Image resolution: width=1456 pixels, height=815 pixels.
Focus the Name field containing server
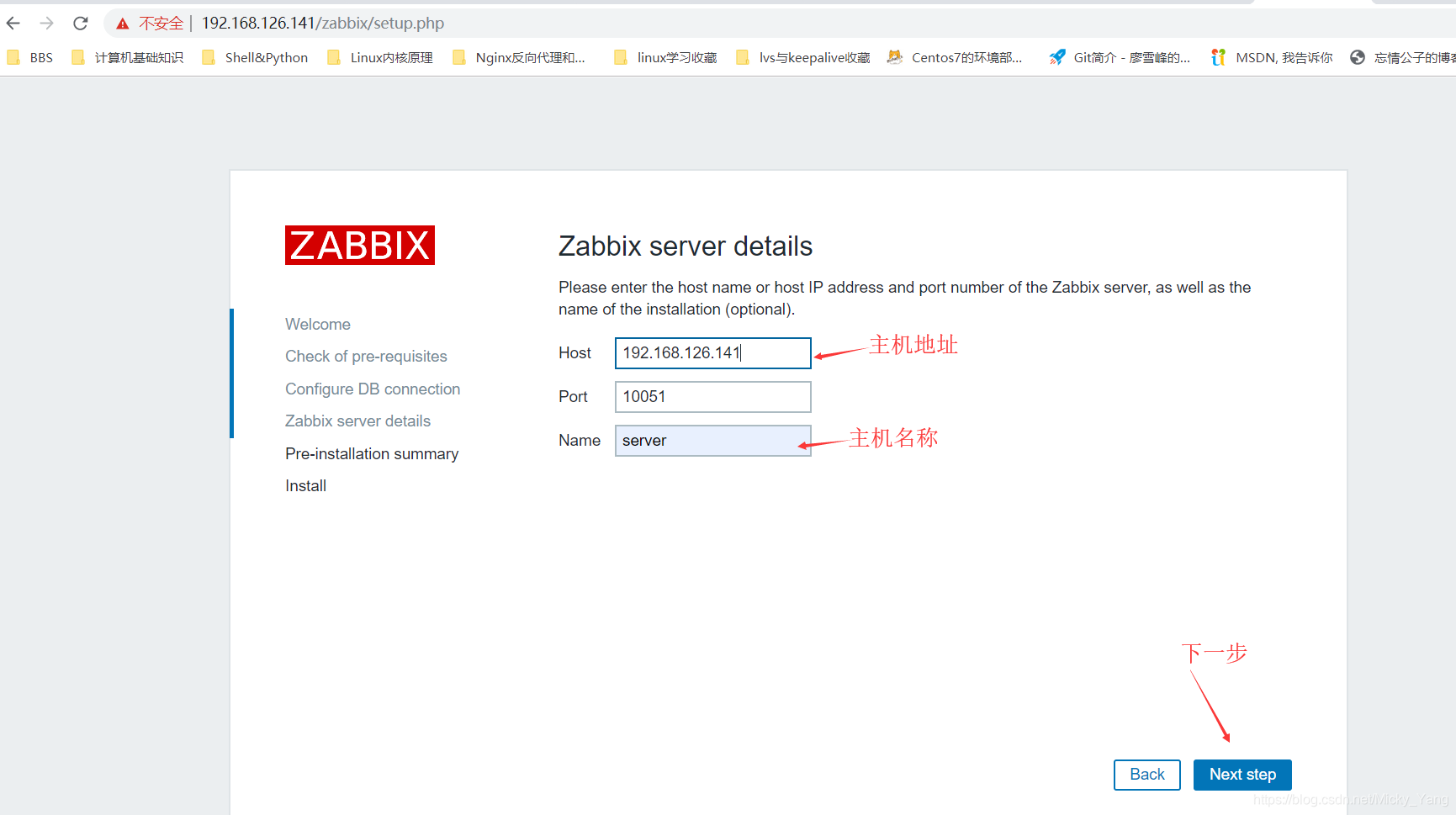click(713, 441)
